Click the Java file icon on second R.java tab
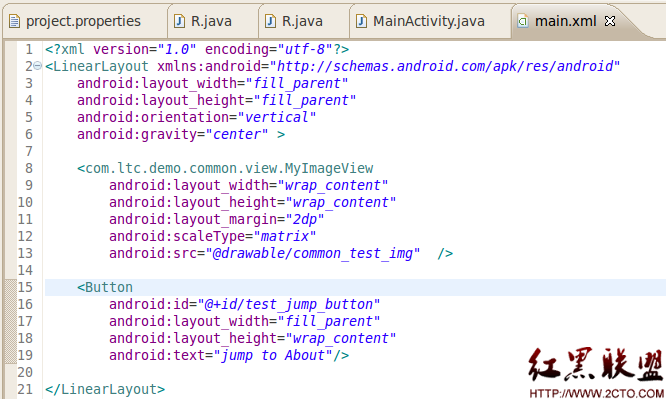Viewport: 666px width, 399px height. pos(271,21)
